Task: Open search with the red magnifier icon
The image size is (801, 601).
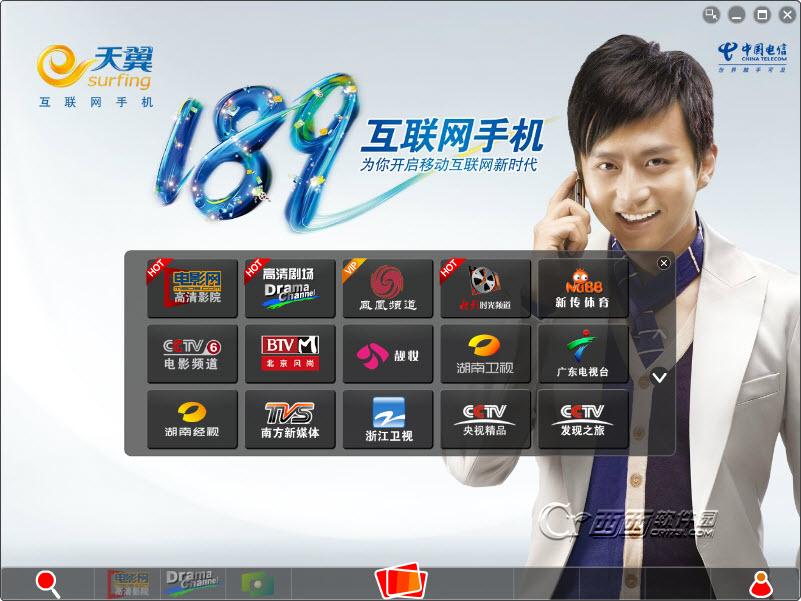Action: pyautogui.click(x=48, y=584)
